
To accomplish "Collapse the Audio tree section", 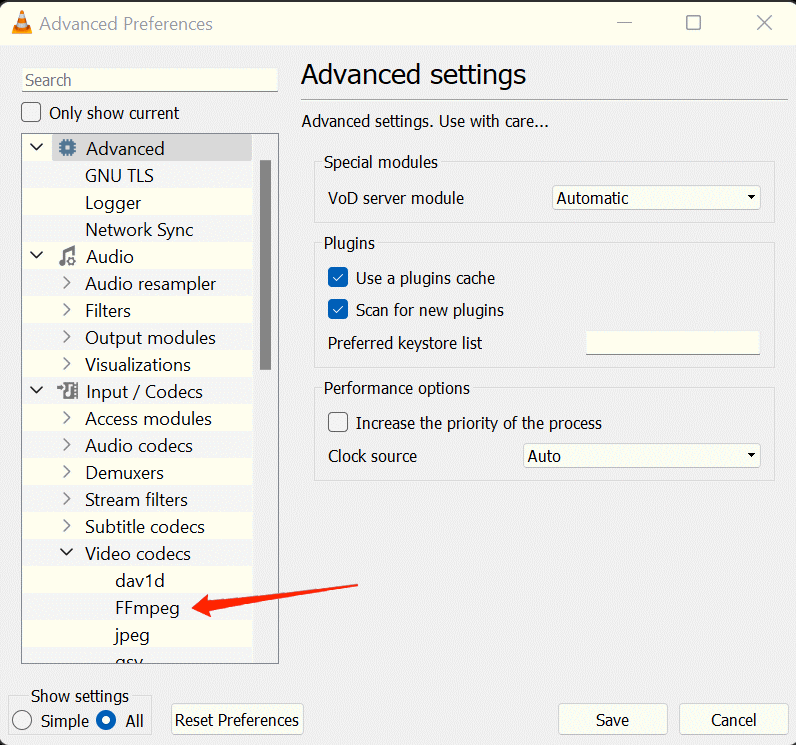I will (x=37, y=255).
